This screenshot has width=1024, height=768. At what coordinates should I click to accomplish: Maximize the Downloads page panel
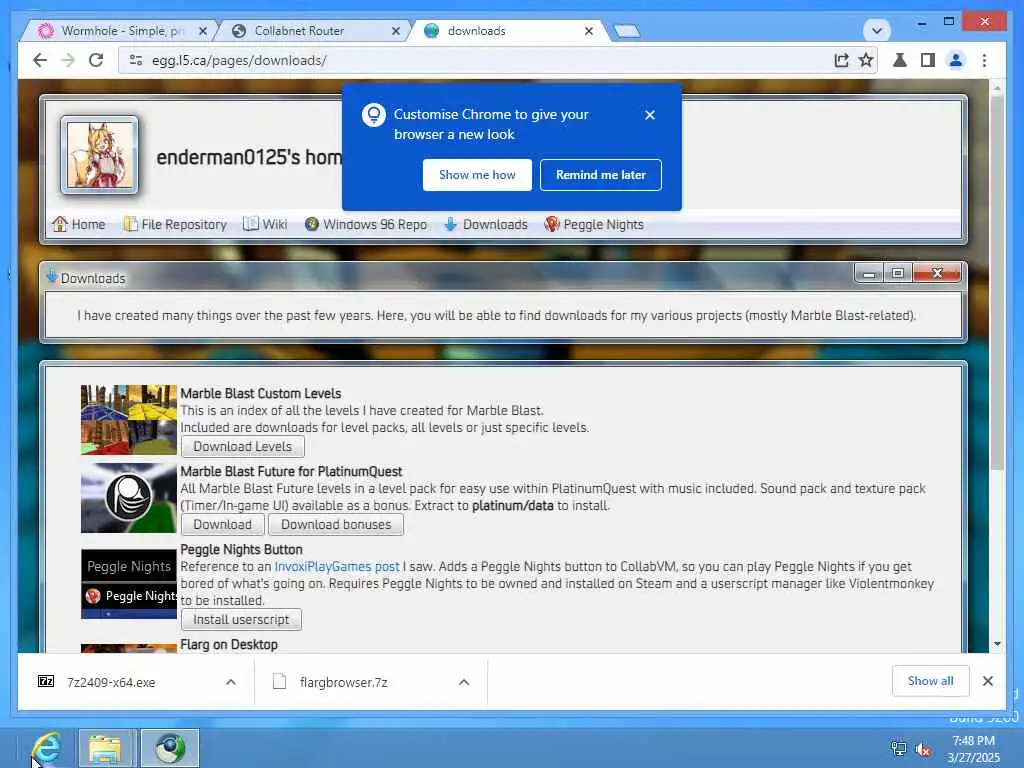pyautogui.click(x=898, y=274)
